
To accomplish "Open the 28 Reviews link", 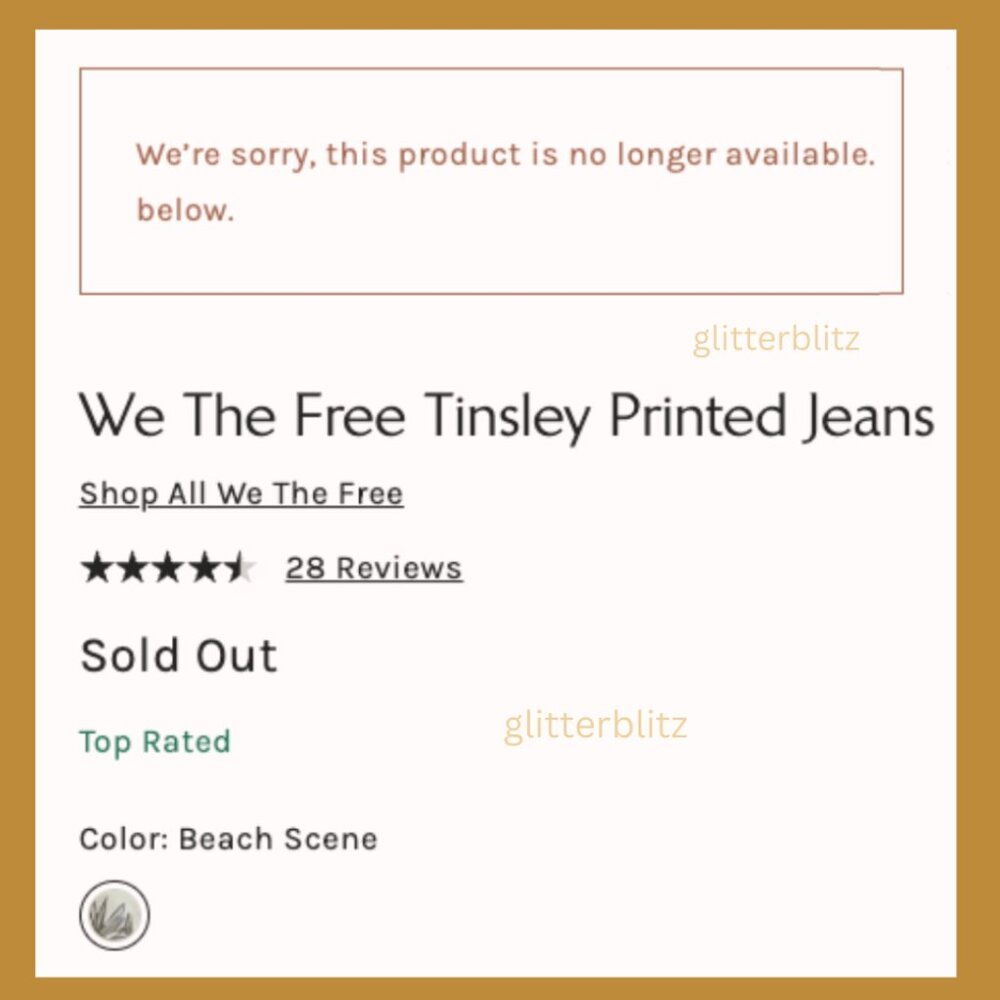I will point(373,567).
